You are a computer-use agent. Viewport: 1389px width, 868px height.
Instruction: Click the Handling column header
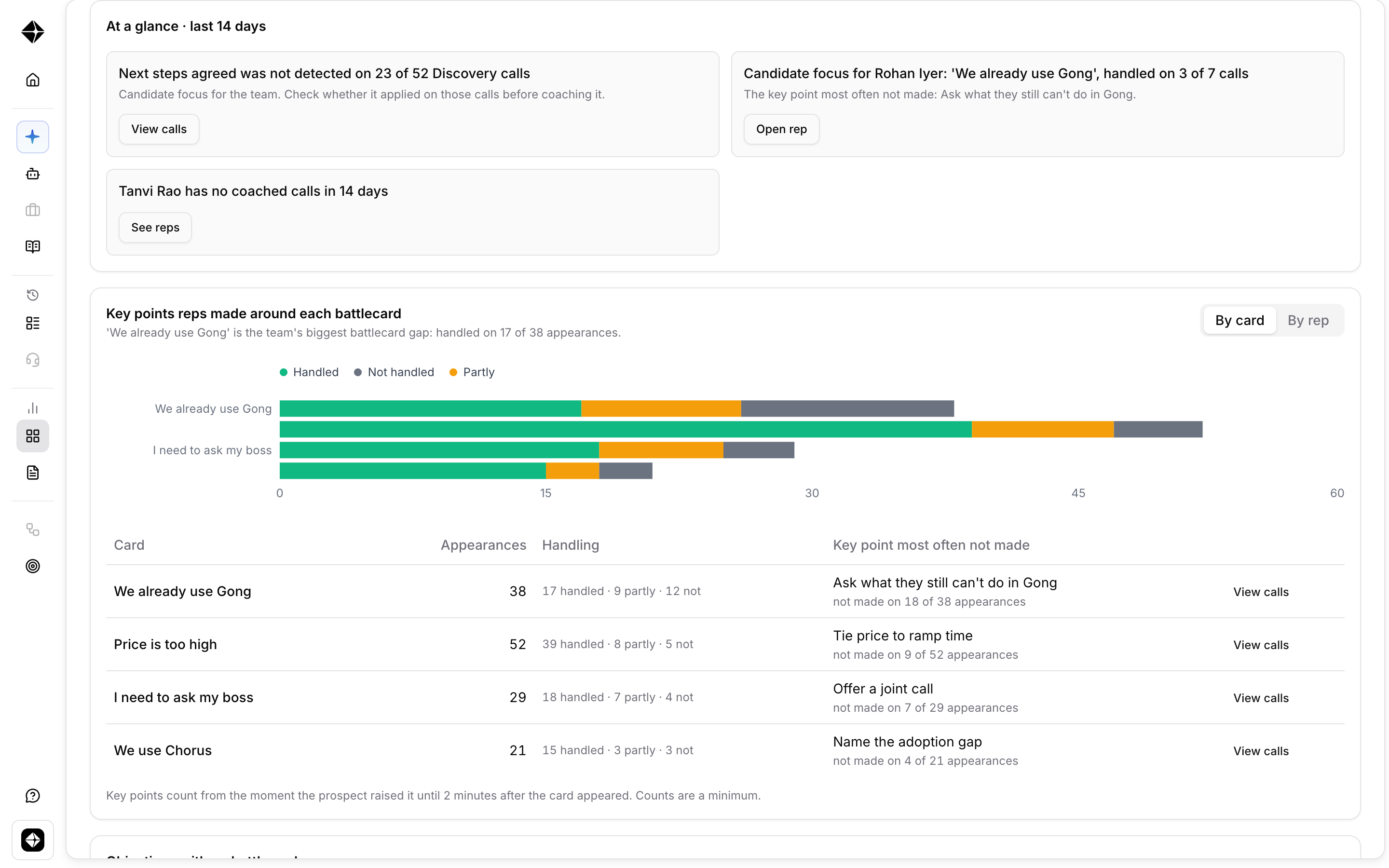click(x=571, y=545)
